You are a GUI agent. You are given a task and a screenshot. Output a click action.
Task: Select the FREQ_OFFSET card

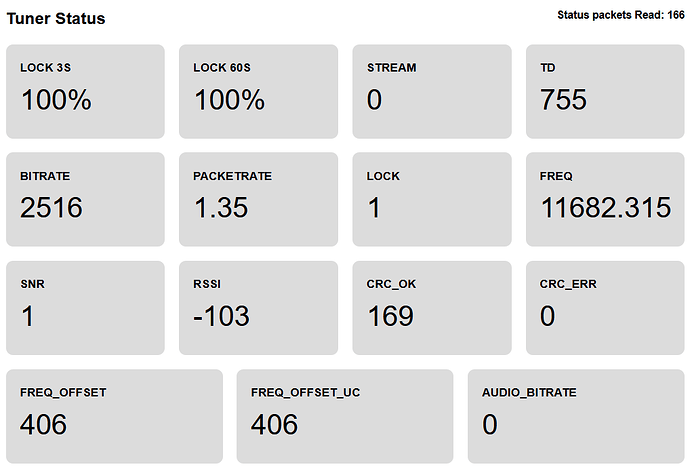click(114, 415)
